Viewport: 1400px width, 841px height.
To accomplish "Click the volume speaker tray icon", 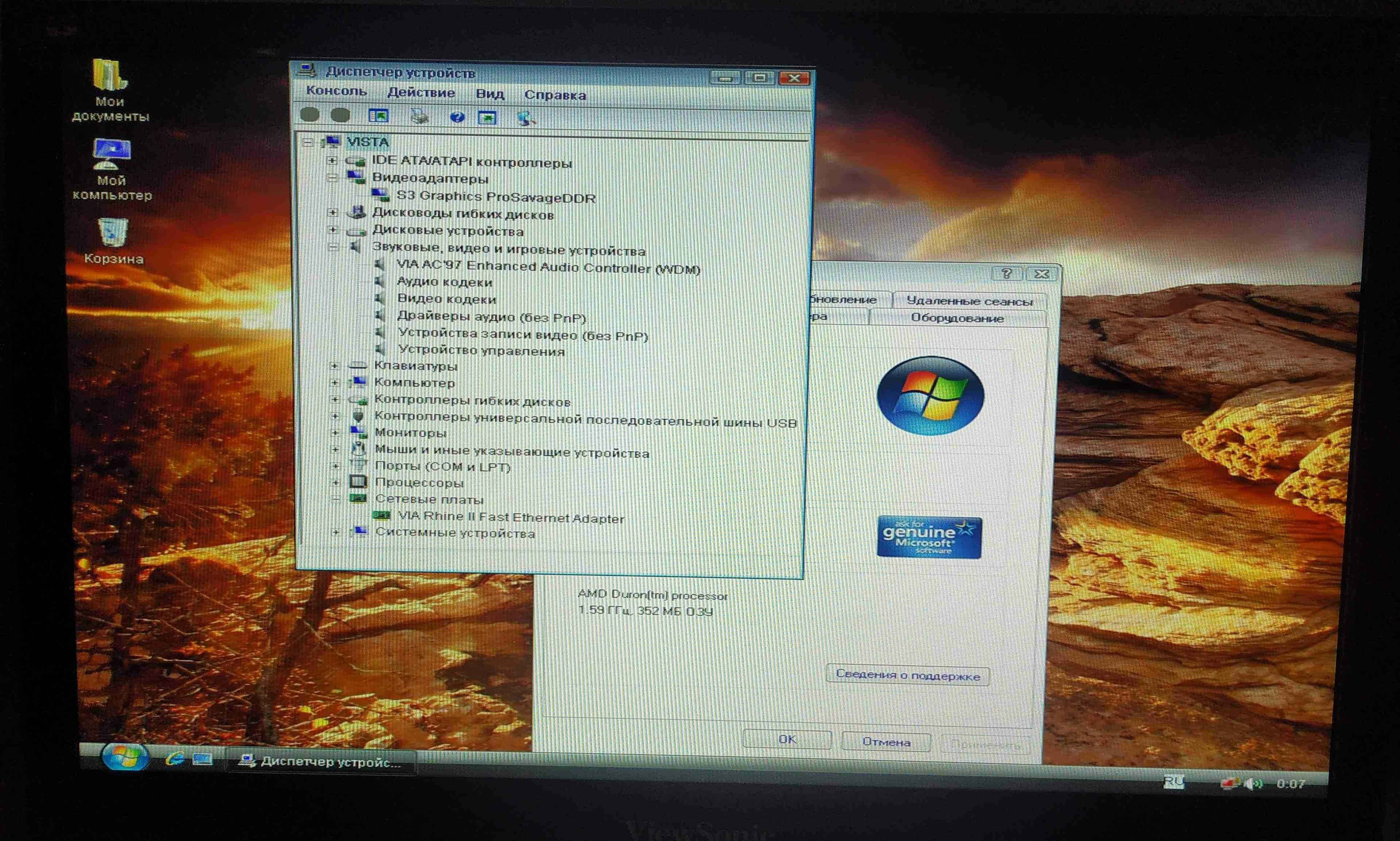I will (1253, 784).
